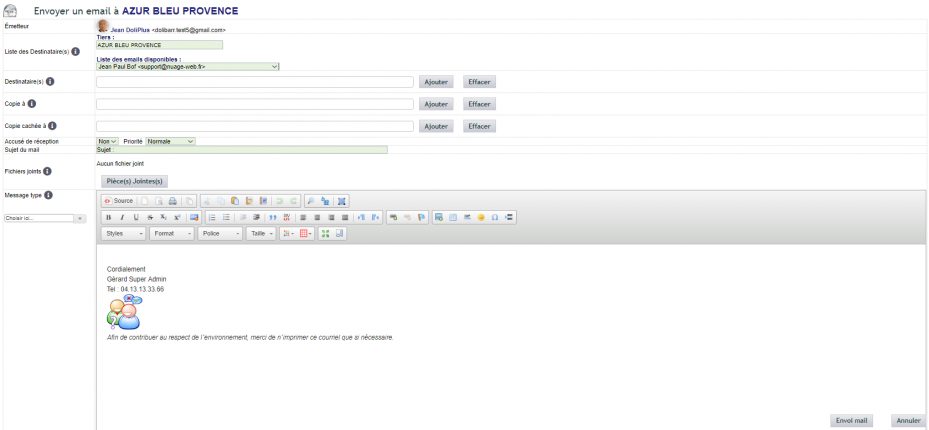Screen dimensions: 929x430
Task: Align text right
Action: tap(331, 217)
